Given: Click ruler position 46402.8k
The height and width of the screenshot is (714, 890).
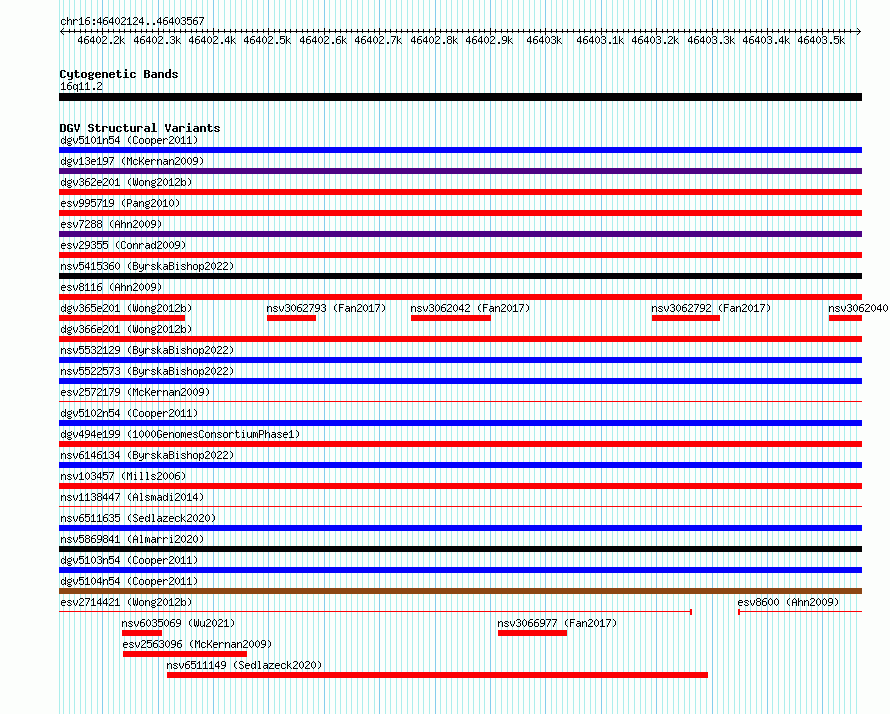Looking at the screenshot, I should (434, 40).
